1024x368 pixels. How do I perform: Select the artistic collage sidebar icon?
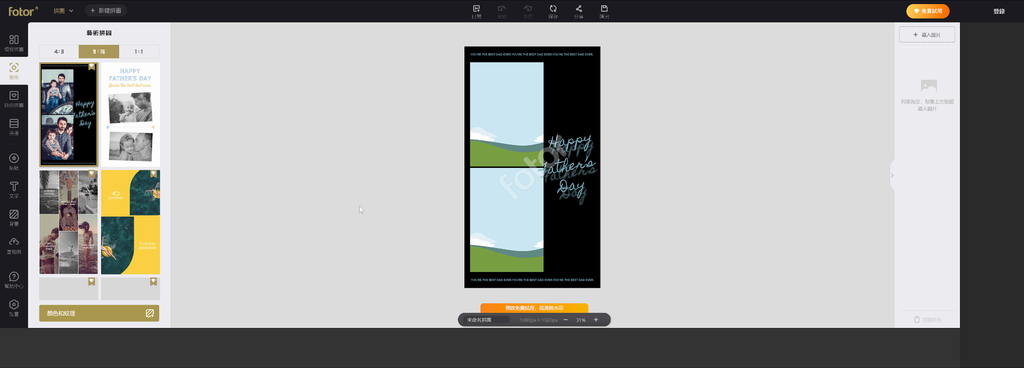tap(14, 70)
